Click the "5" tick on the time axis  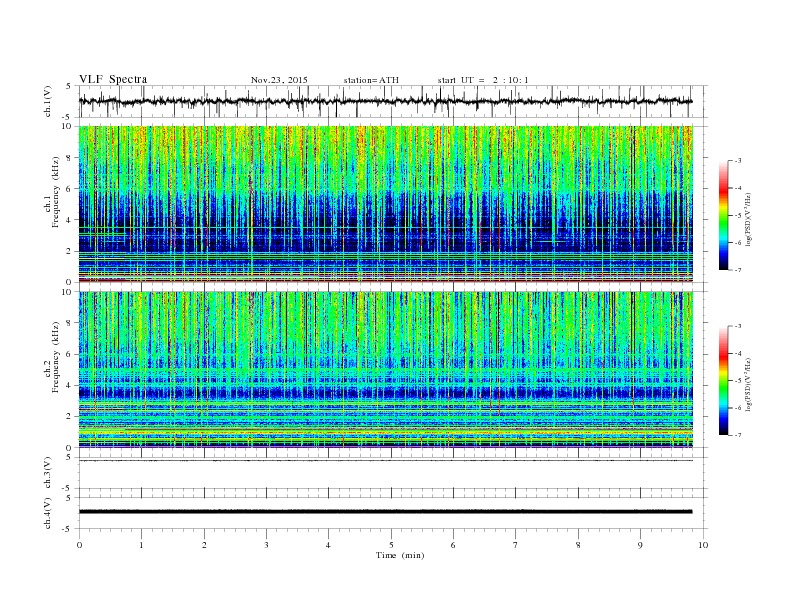(391, 545)
